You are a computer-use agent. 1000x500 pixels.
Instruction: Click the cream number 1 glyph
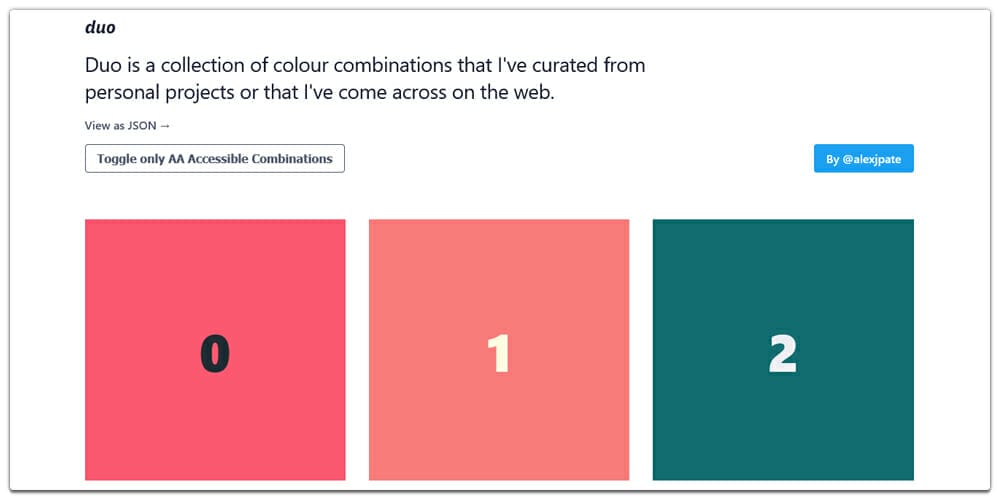coord(498,354)
